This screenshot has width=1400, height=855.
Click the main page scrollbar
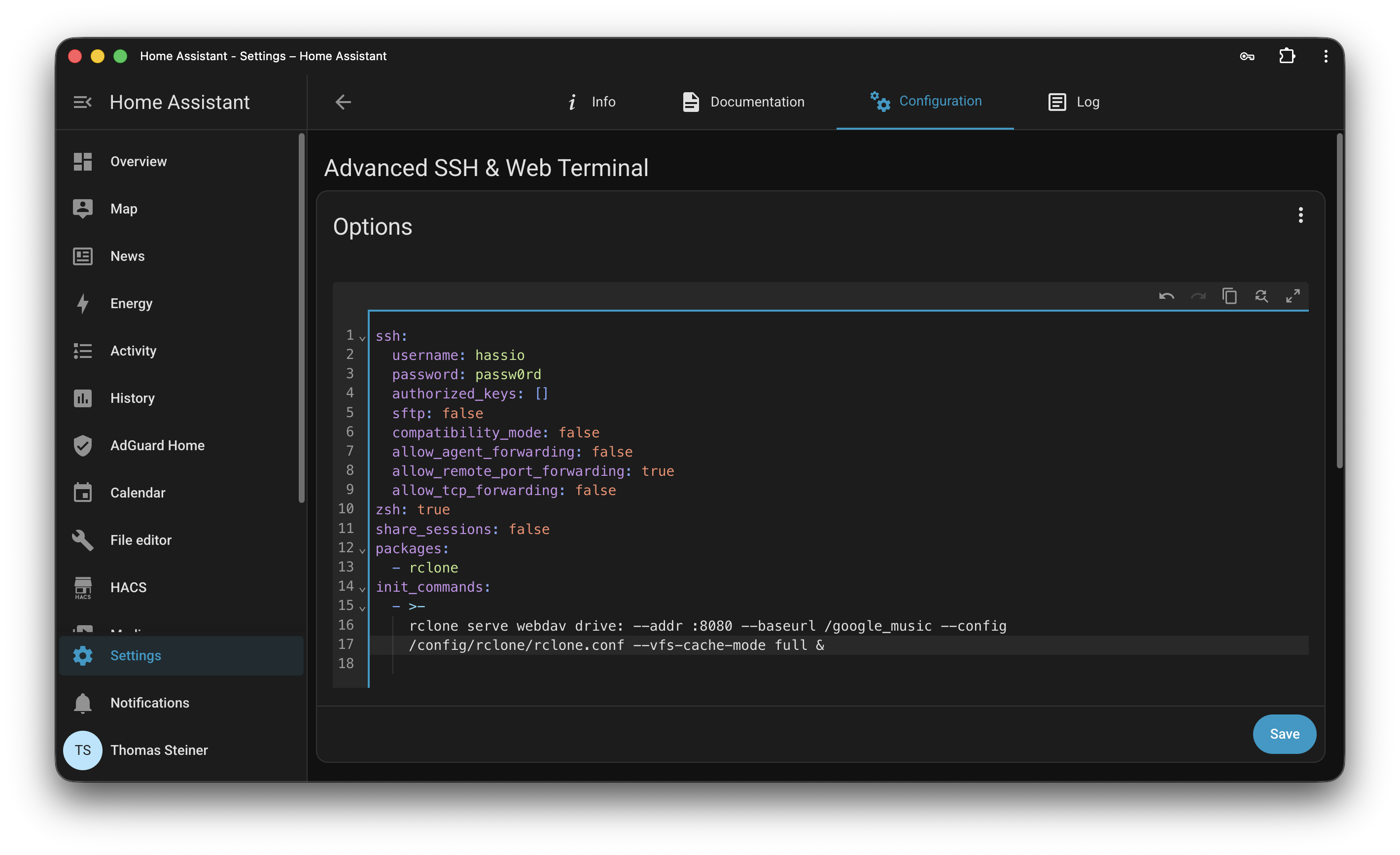click(1339, 301)
